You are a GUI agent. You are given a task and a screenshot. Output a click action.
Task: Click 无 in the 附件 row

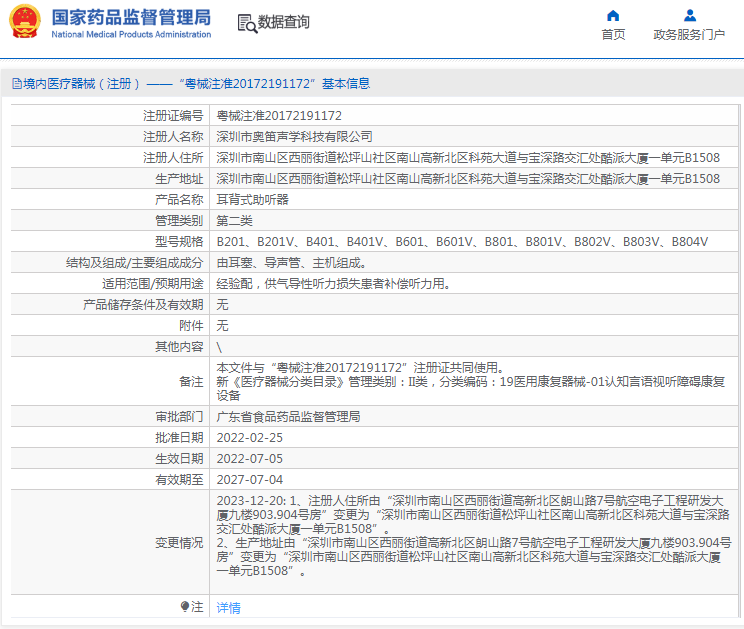click(222, 326)
